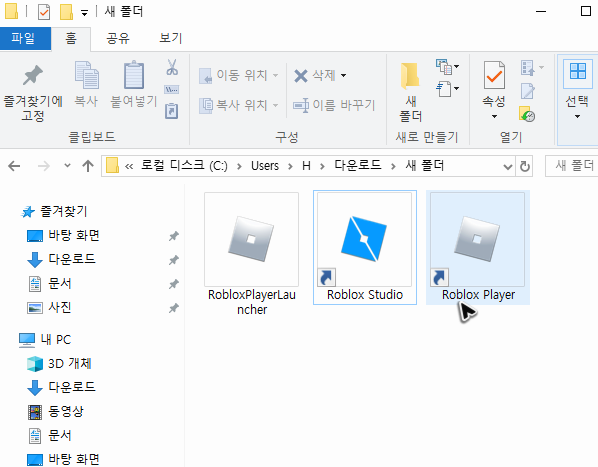The height and width of the screenshot is (467, 598).
Task: Switch to the 홈 (Home) tab
Action: tap(71, 38)
